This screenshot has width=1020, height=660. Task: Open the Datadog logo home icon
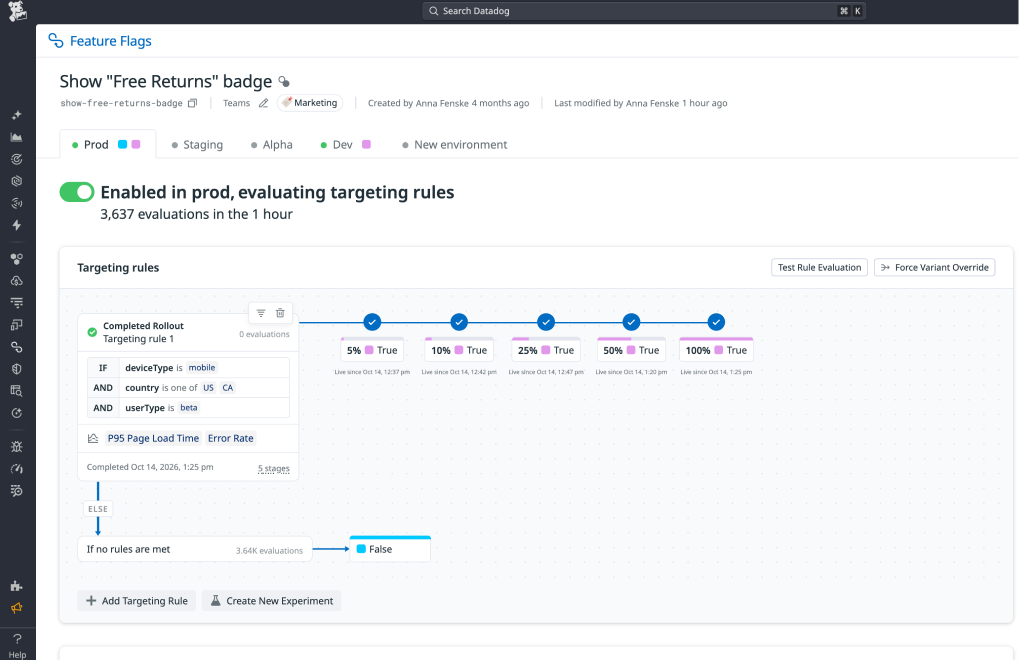(x=18, y=11)
